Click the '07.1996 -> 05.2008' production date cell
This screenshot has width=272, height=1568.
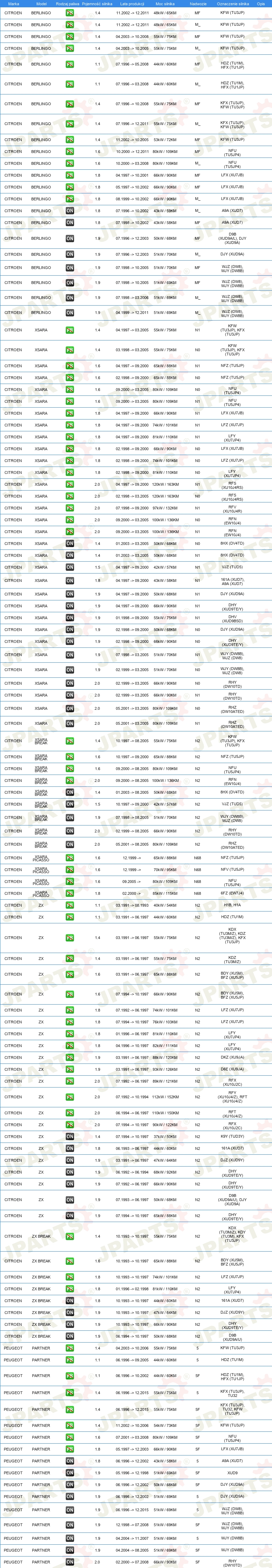133,64
